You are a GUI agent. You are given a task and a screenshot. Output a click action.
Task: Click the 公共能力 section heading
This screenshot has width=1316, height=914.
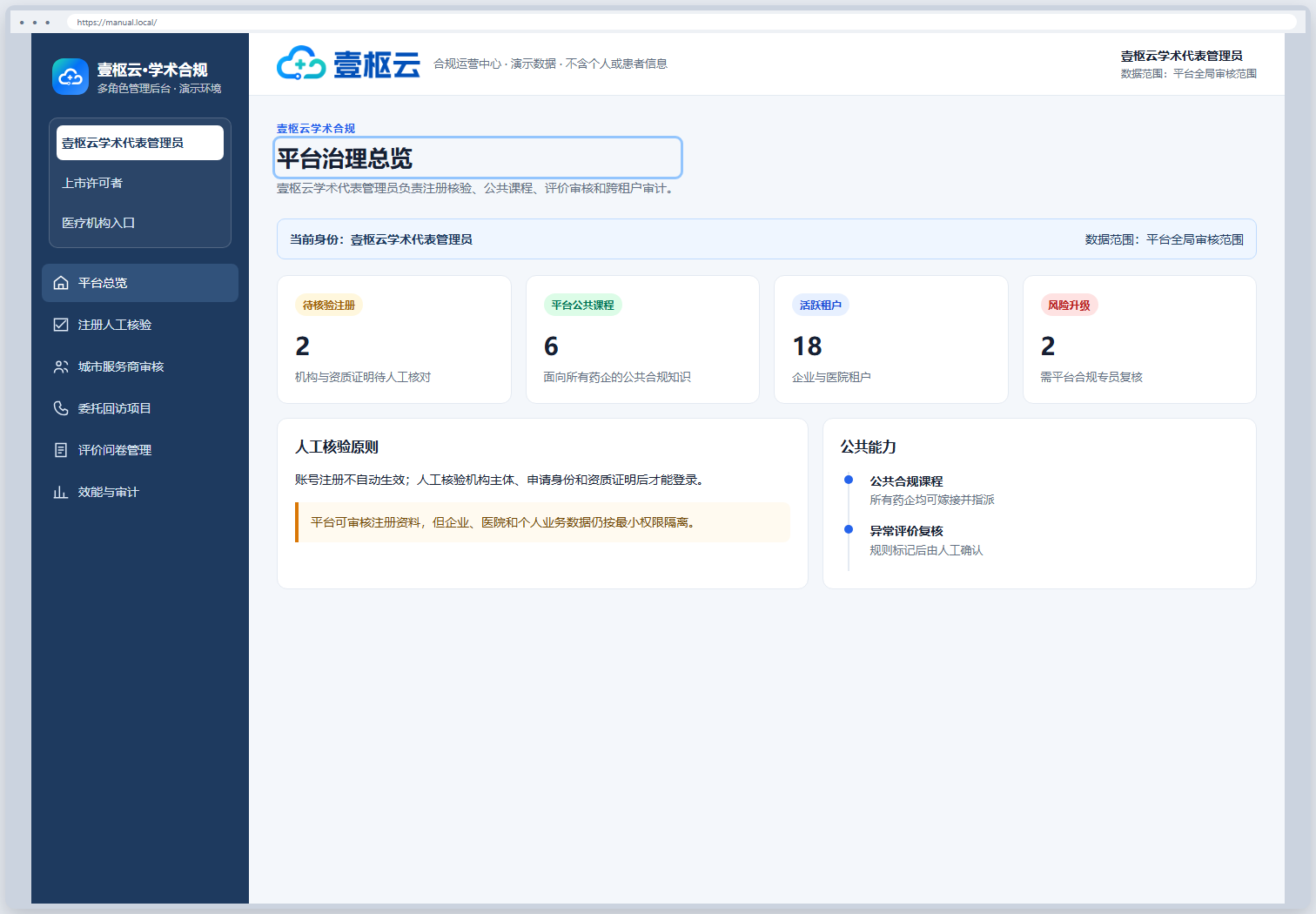point(868,447)
